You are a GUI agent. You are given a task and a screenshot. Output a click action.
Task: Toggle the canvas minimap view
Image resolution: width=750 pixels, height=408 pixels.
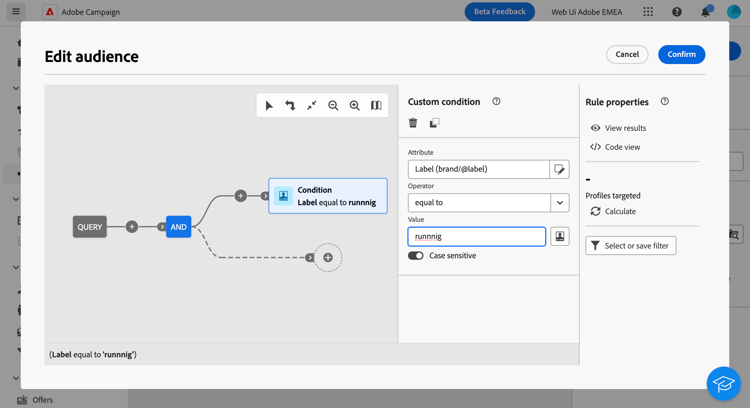[376, 105]
